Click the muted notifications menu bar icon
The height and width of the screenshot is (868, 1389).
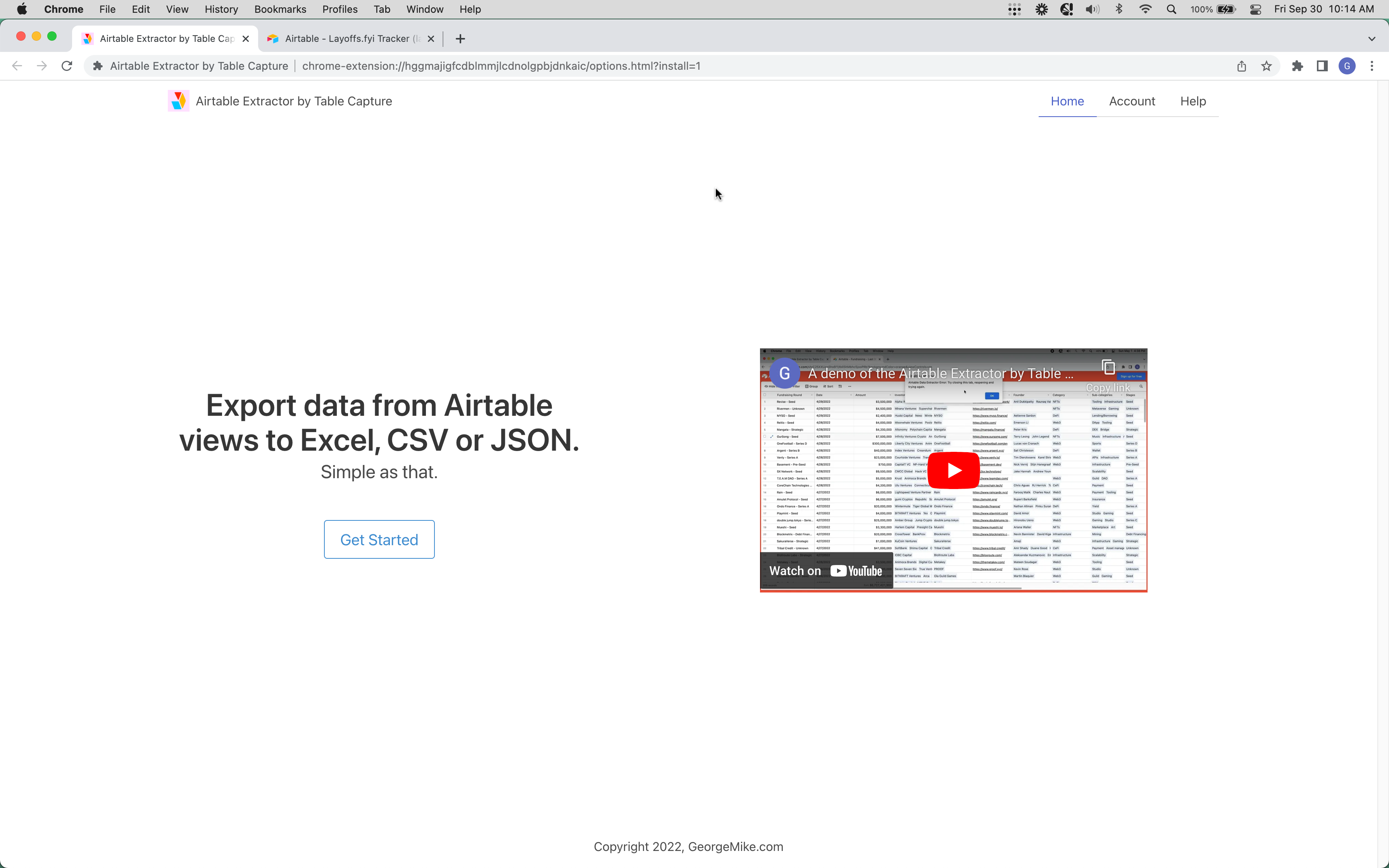coord(1067,9)
